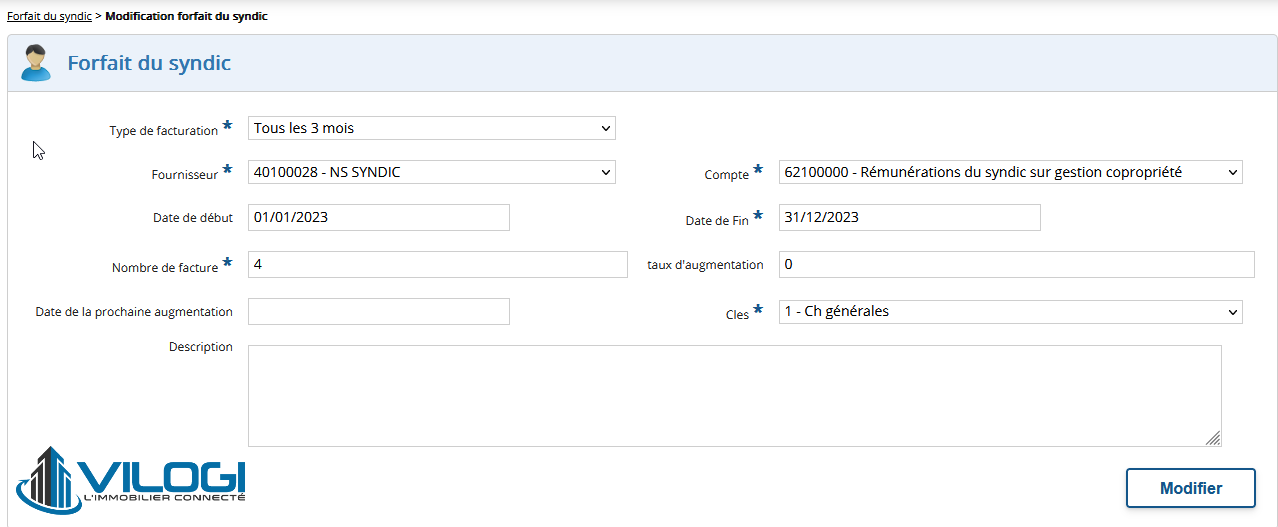The height and width of the screenshot is (527, 1278).
Task: Click inside the Description text area
Action: click(735, 396)
